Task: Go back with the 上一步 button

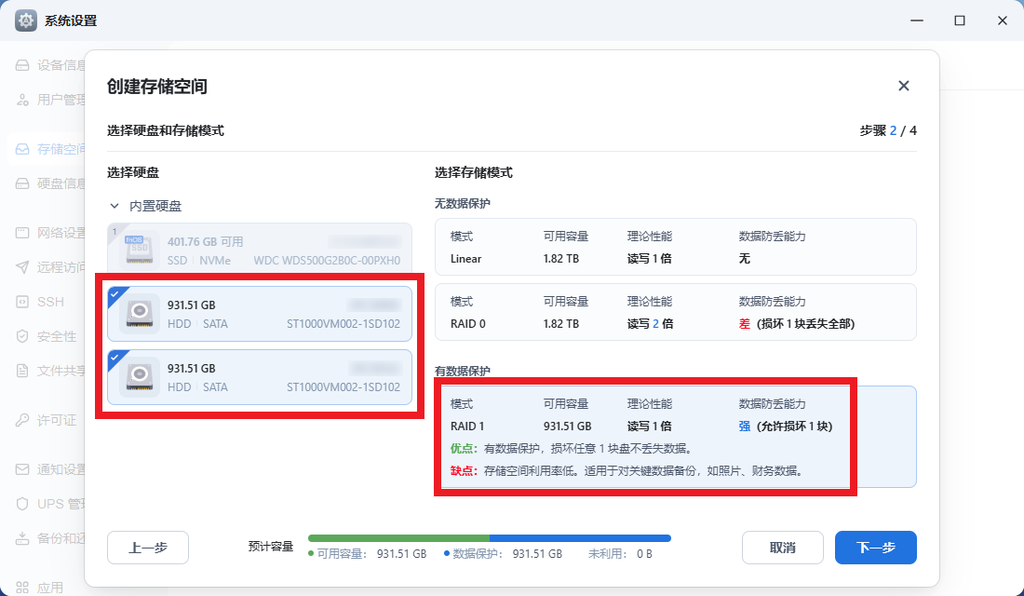Action: 147,547
